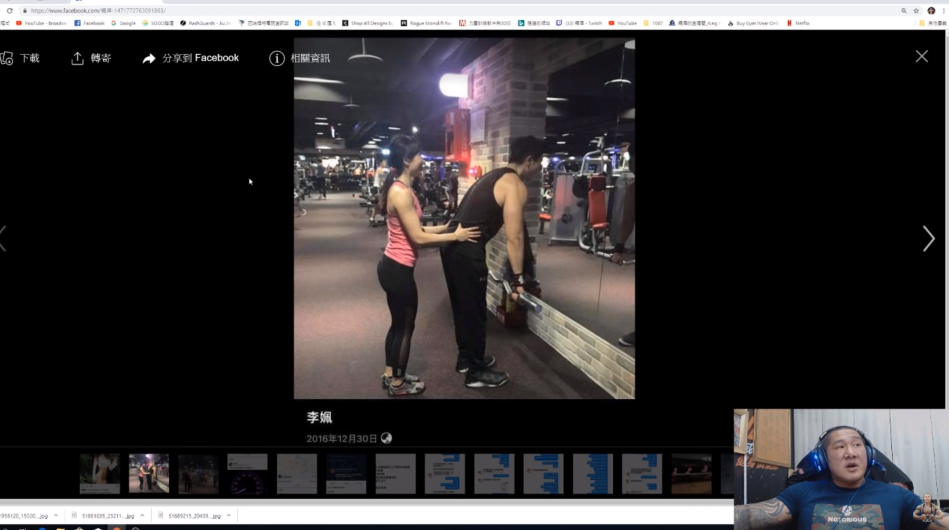This screenshot has height=530, width=949.
Task: Go to previous photo with left arrow
Action: point(4,238)
